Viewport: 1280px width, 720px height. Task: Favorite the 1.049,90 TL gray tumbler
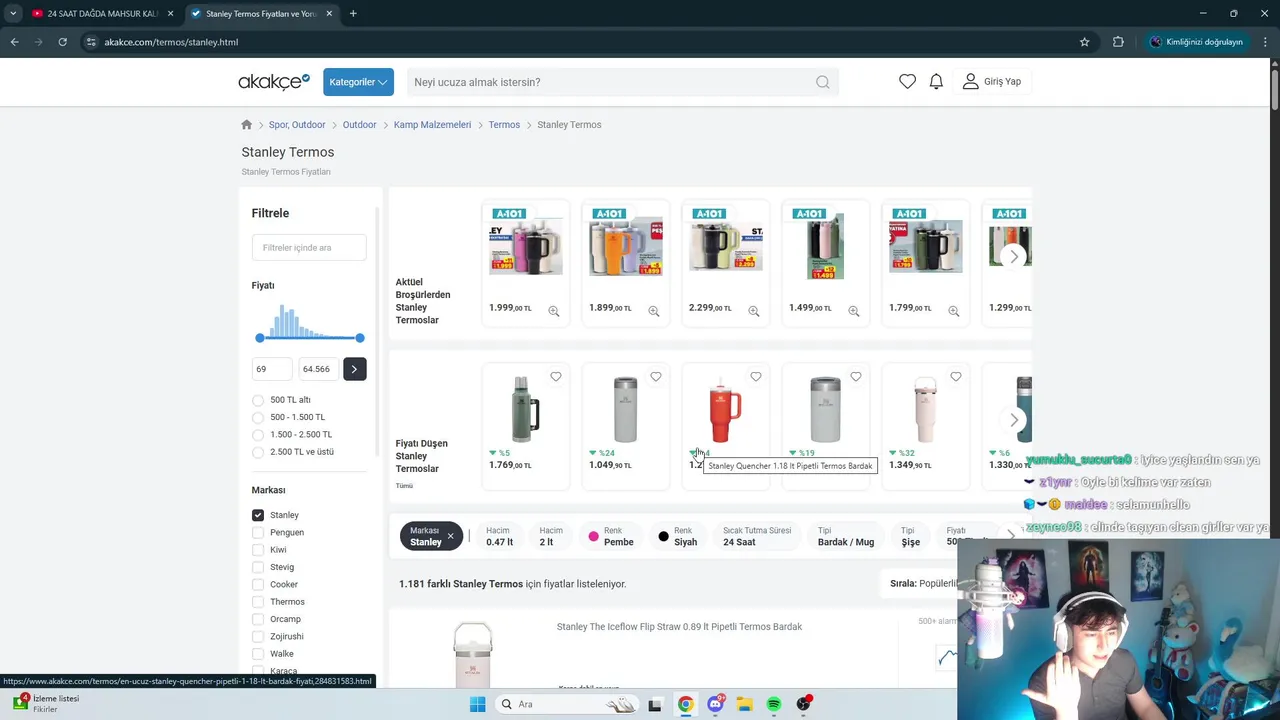click(x=656, y=377)
